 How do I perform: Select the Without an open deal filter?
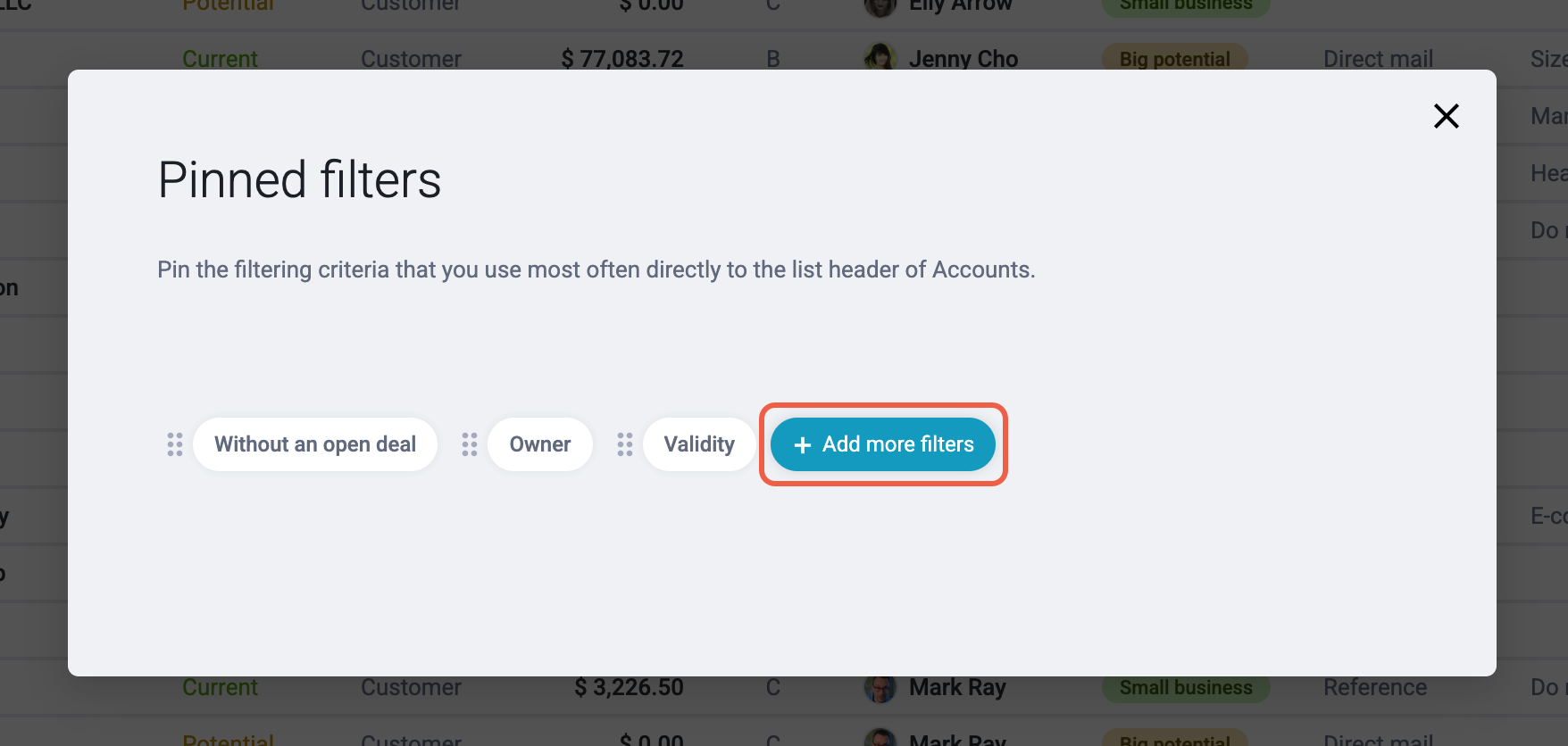pos(315,444)
